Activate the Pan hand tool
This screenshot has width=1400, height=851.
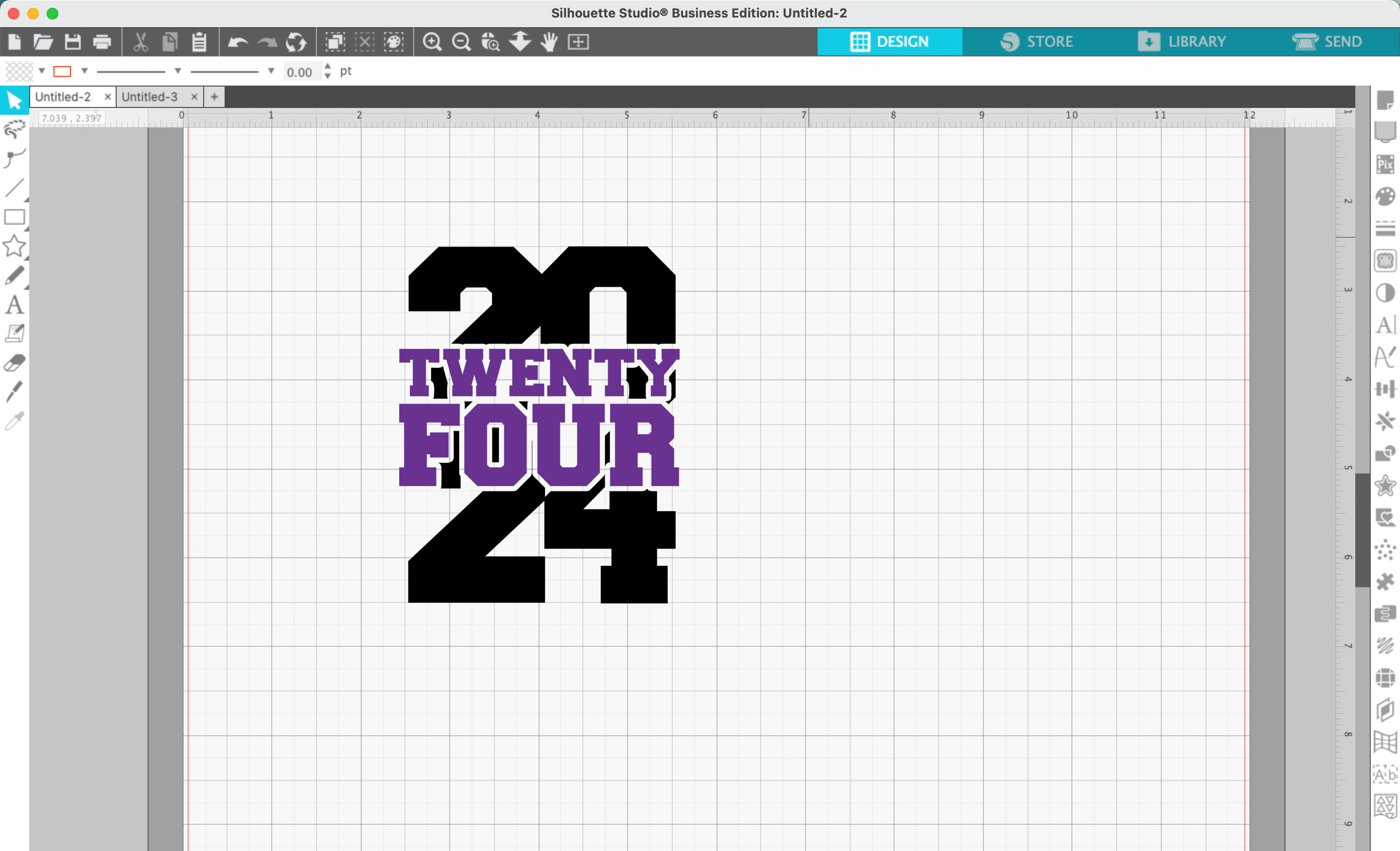tap(549, 41)
